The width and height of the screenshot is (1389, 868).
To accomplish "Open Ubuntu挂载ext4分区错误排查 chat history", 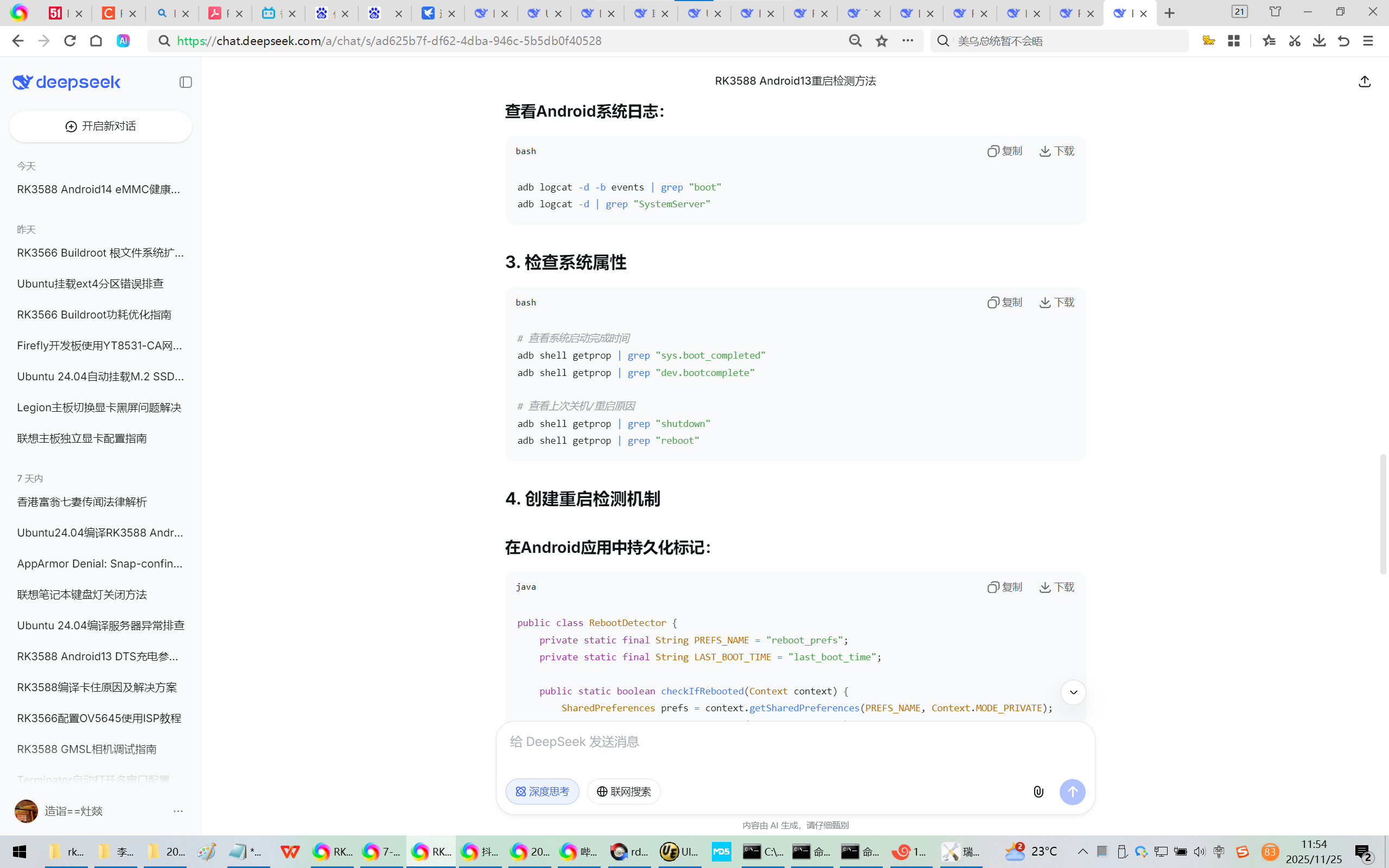I will click(90, 284).
